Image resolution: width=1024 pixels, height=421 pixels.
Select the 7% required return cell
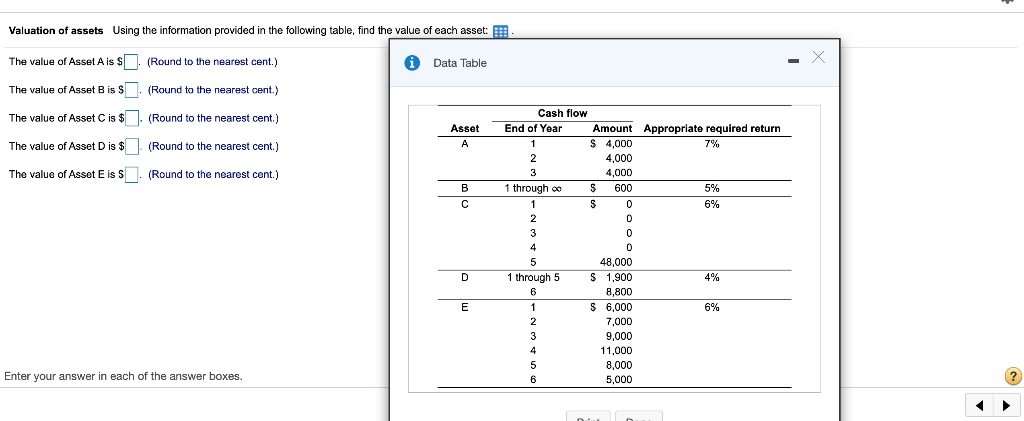[712, 144]
